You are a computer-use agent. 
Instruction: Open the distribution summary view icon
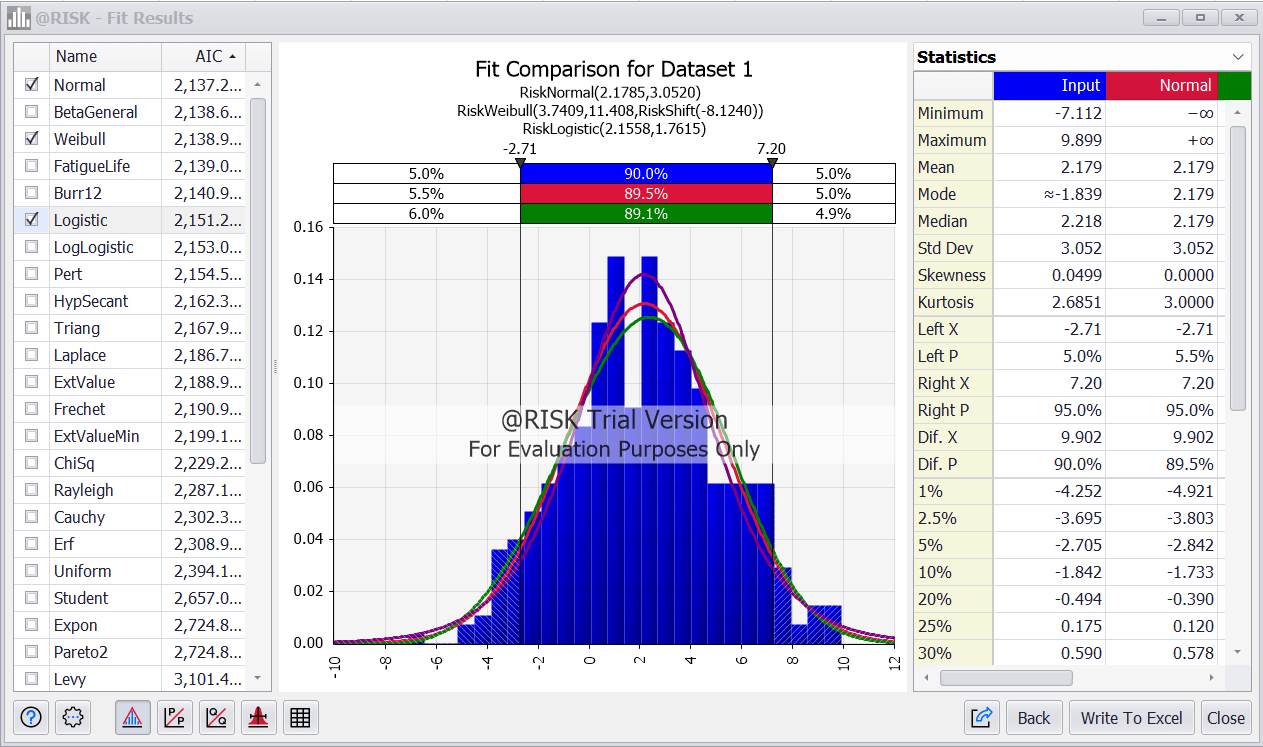point(258,717)
